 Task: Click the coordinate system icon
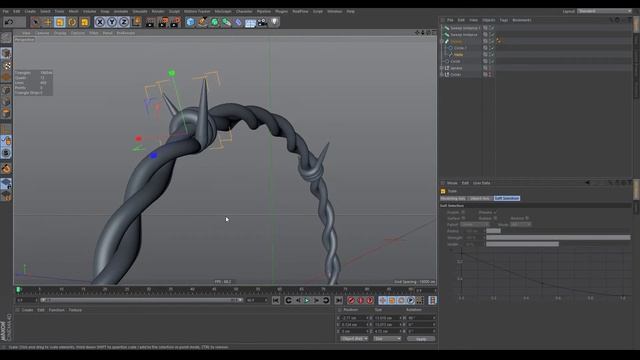pyautogui.click(x=137, y=22)
